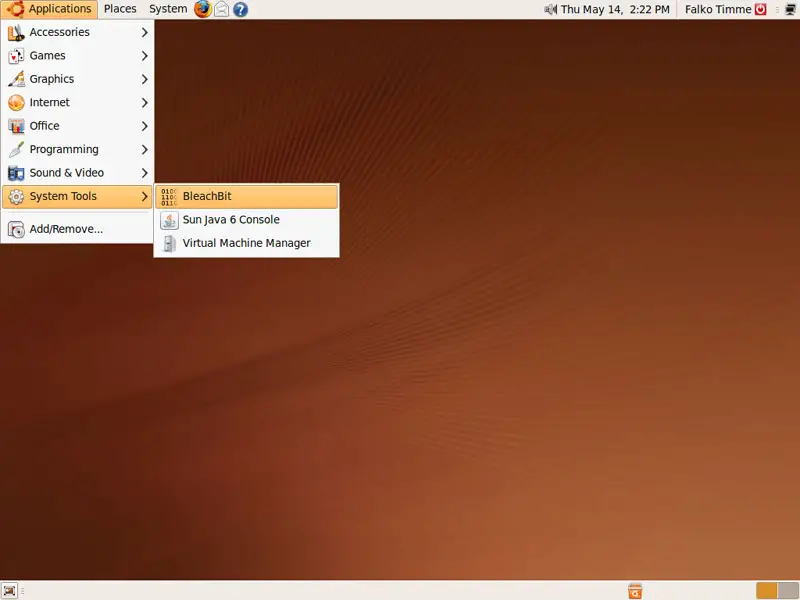Open the Office submenu
The height and width of the screenshot is (600, 800).
click(78, 126)
